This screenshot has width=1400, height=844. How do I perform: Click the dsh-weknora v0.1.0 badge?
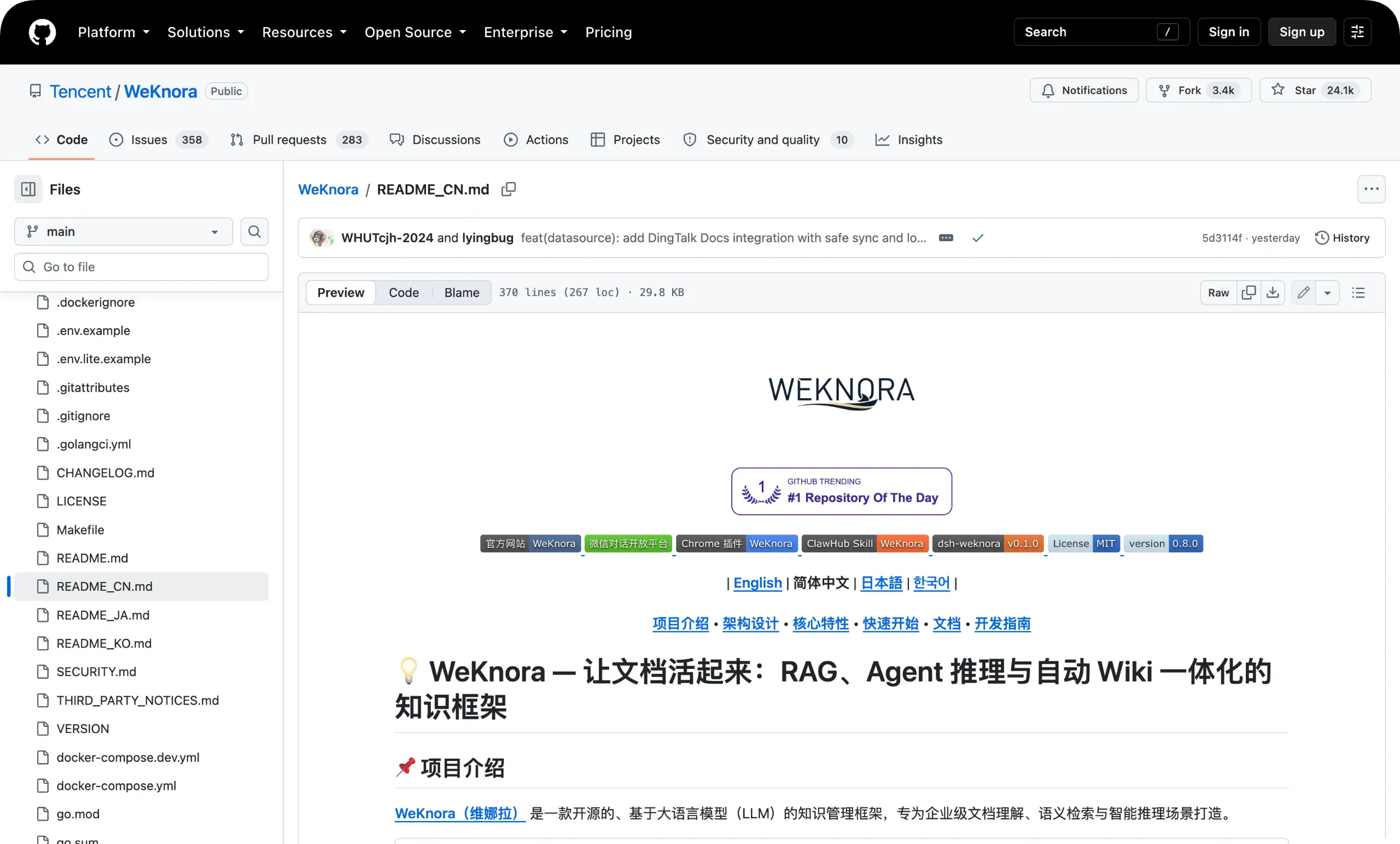988,543
